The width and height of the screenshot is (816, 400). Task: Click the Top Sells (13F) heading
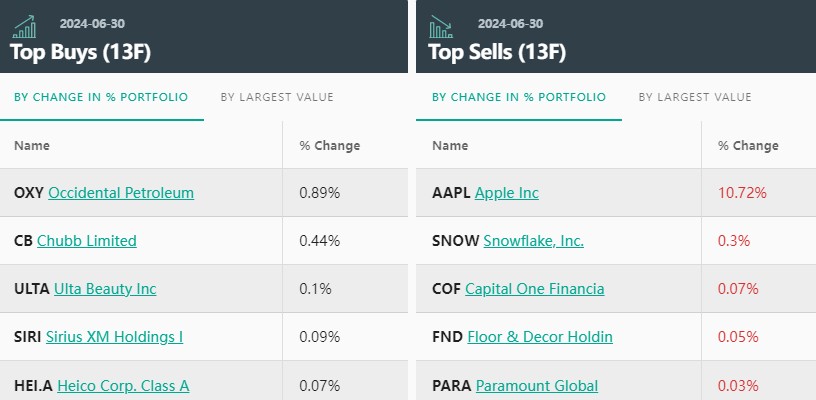click(x=498, y=52)
